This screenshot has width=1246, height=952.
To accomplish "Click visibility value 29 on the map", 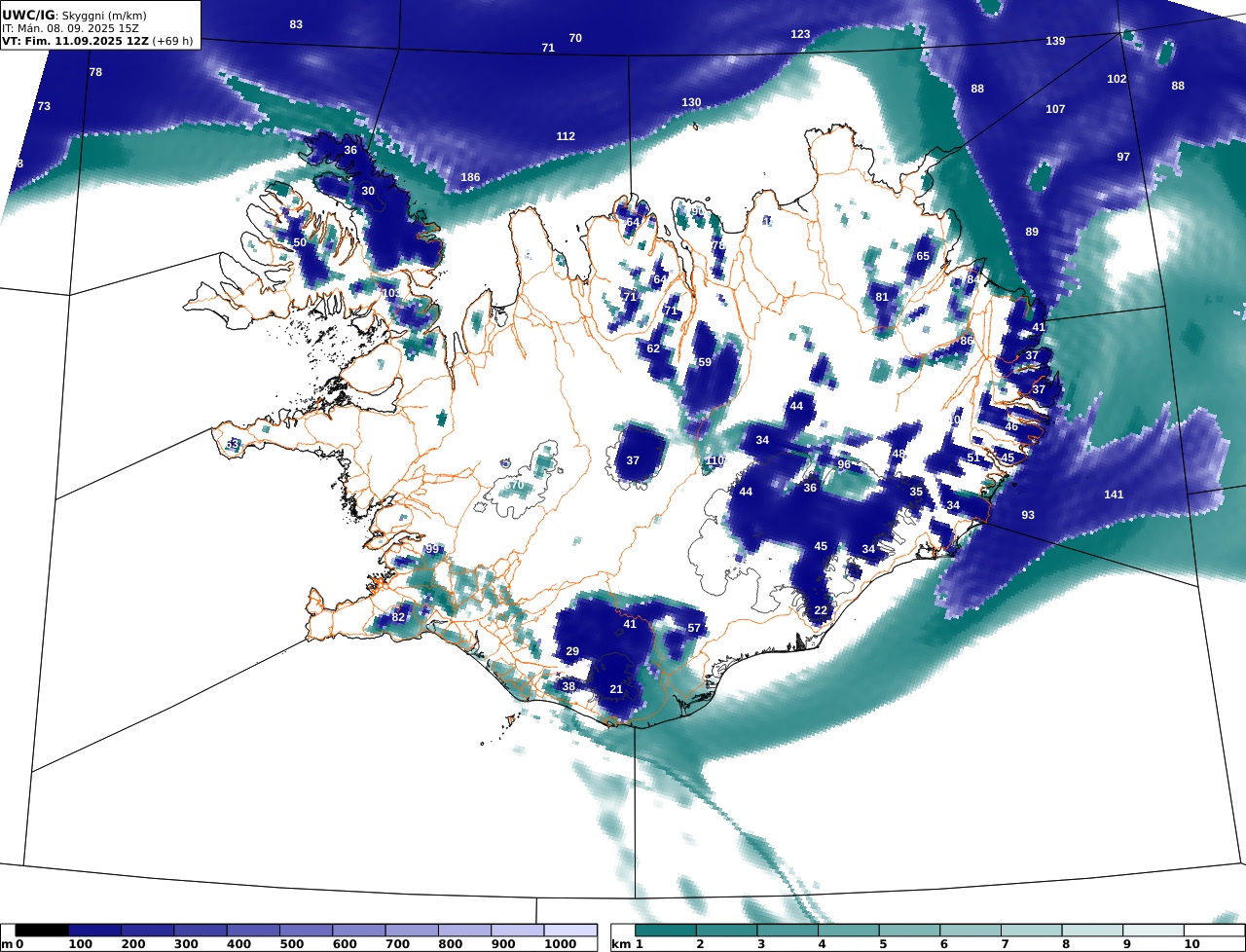I will pyautogui.click(x=572, y=651).
